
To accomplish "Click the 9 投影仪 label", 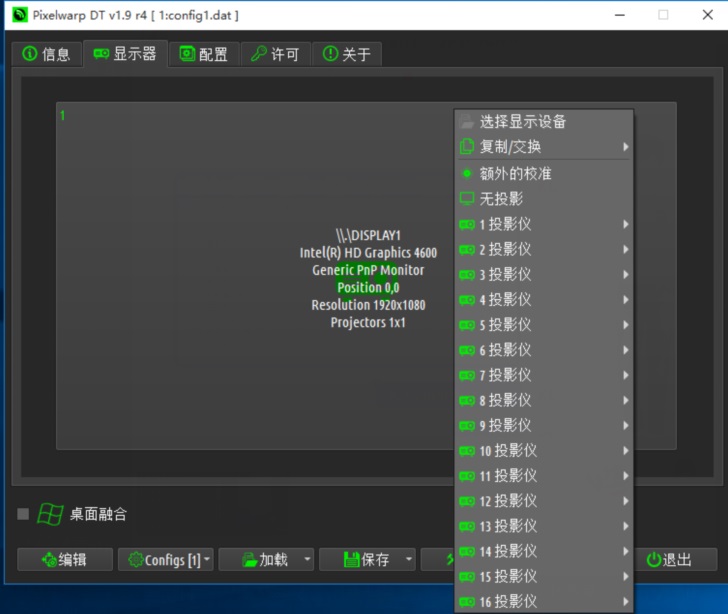I will 505,425.
